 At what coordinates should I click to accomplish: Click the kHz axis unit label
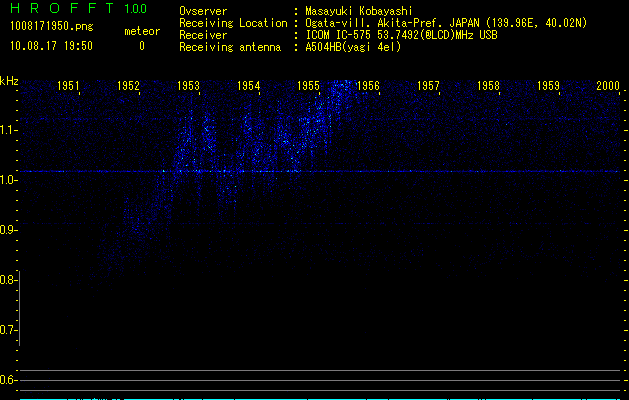click(x=9, y=81)
